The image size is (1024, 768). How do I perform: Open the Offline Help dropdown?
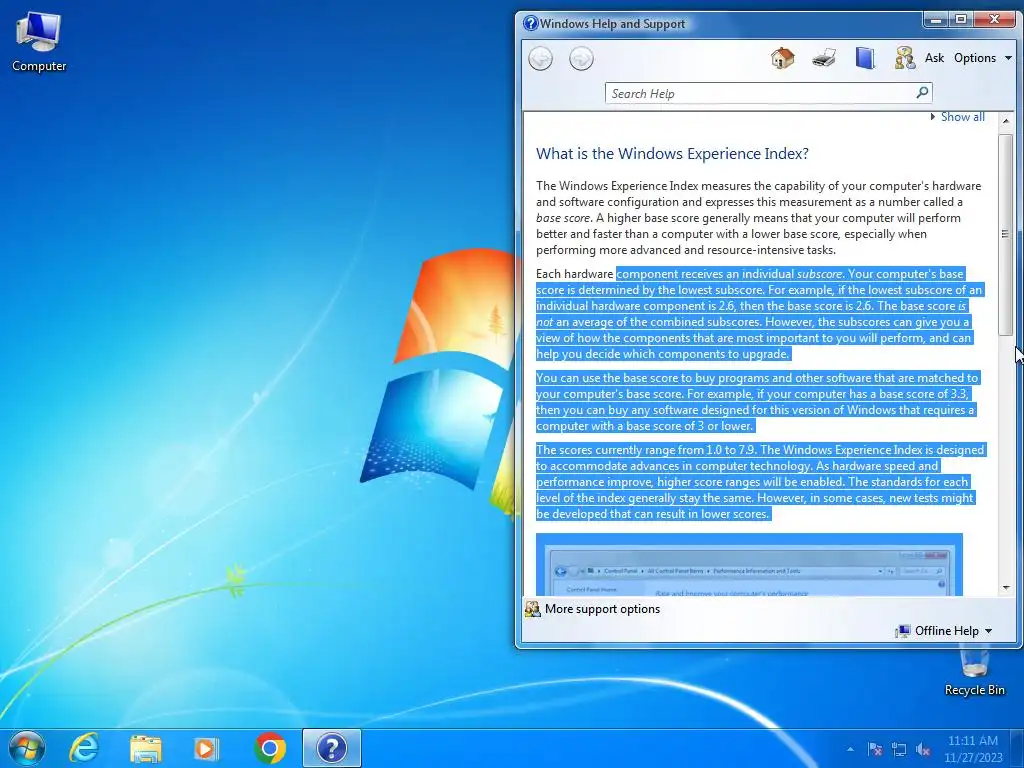point(944,631)
